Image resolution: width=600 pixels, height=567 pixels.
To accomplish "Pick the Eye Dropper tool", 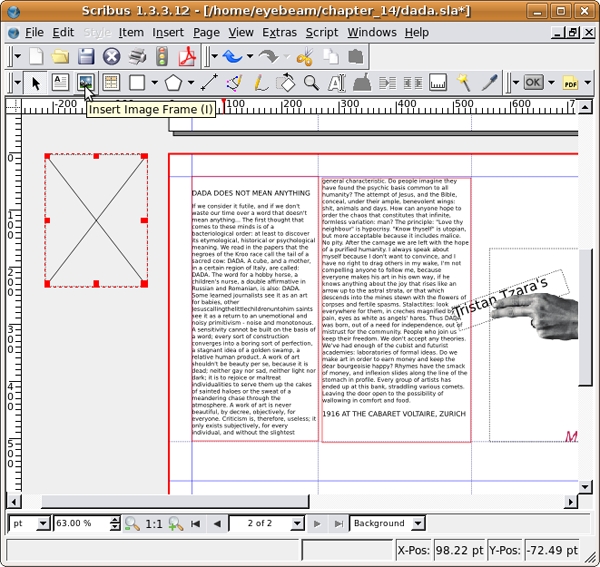I will 490,83.
